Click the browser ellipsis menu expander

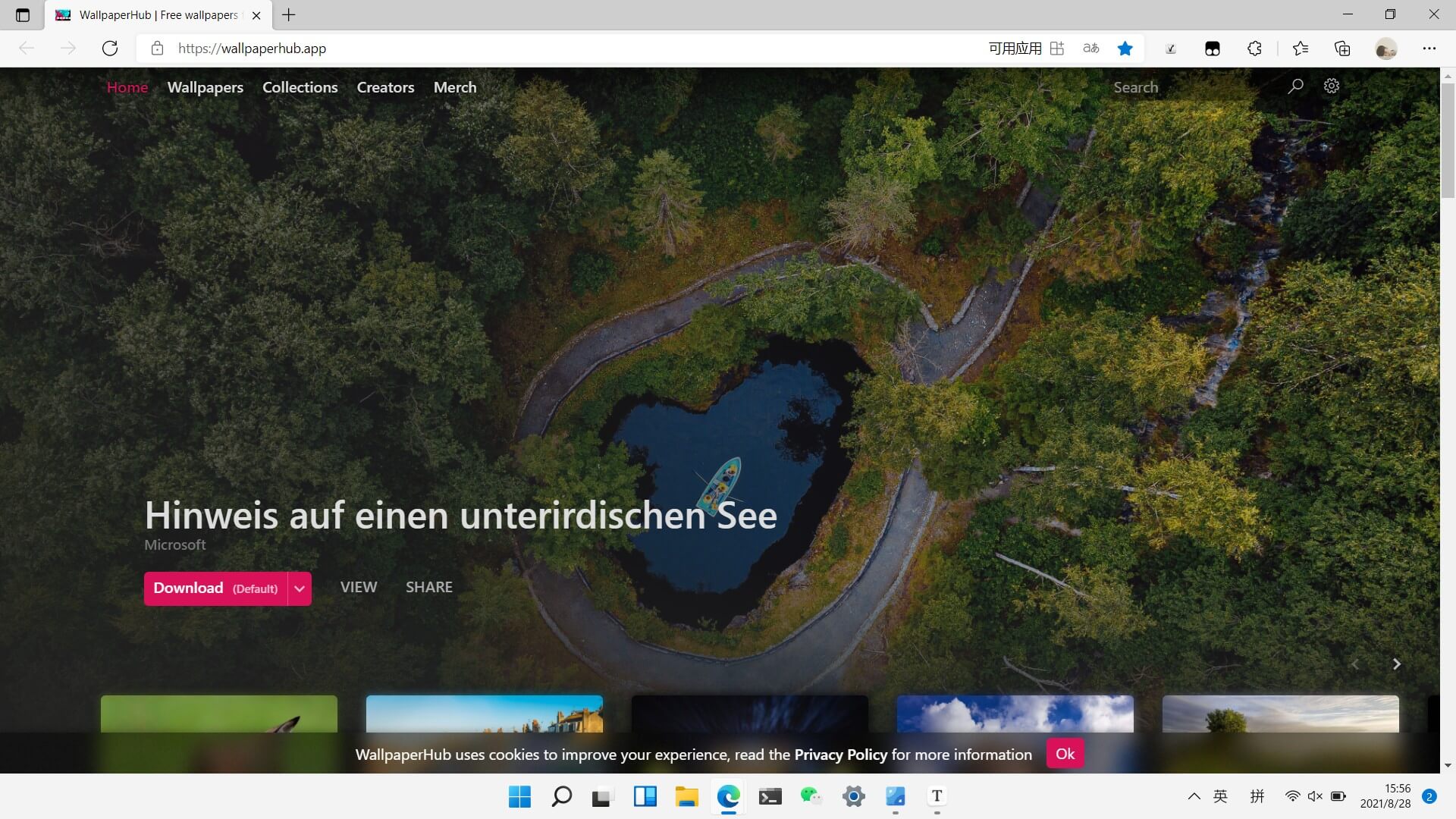[1429, 48]
